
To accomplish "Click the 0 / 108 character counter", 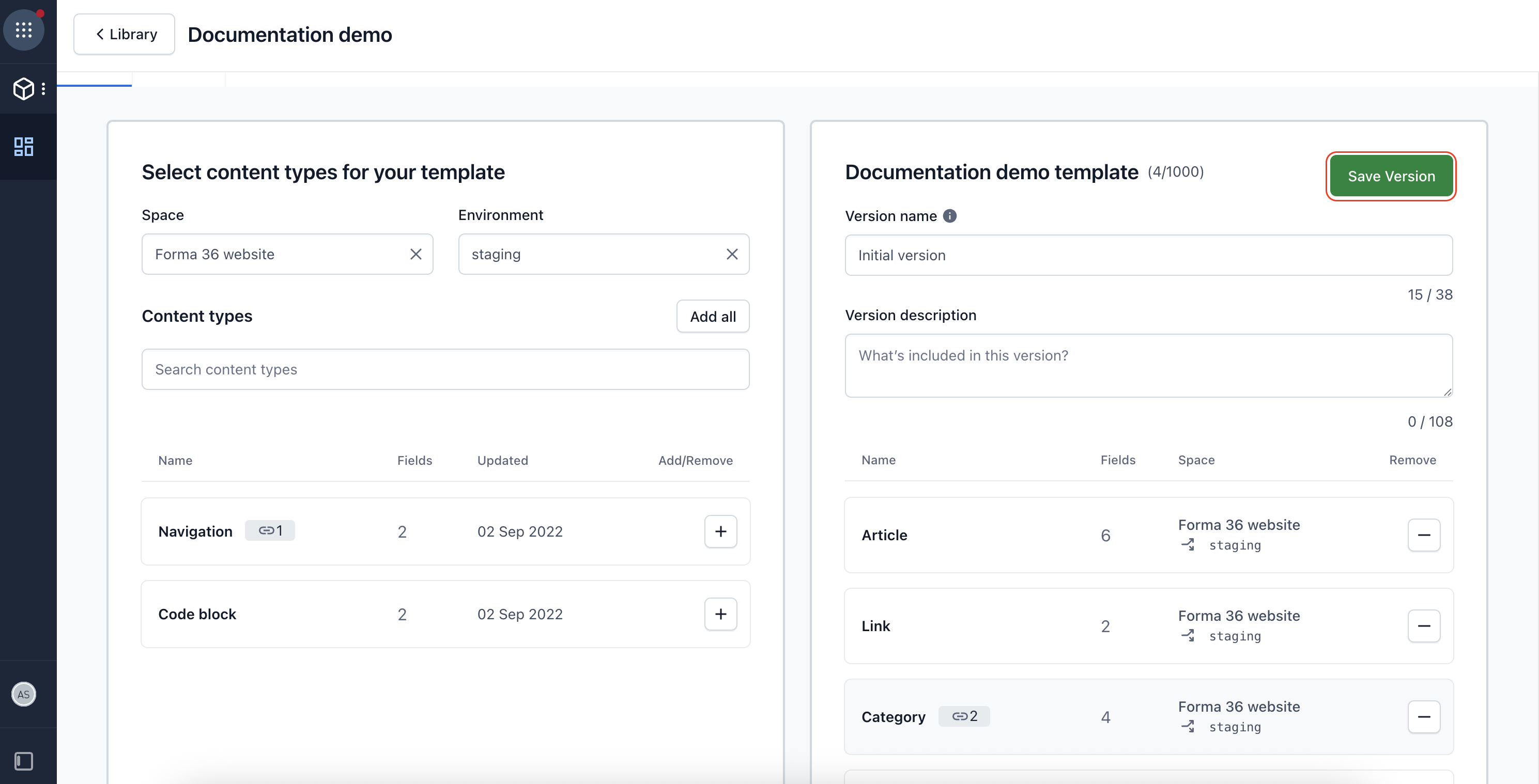I will click(x=1429, y=421).
